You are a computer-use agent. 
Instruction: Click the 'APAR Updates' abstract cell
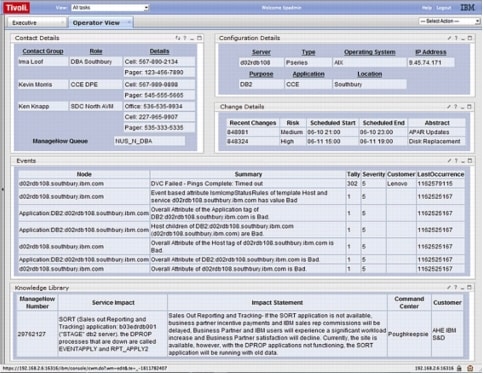436,132
